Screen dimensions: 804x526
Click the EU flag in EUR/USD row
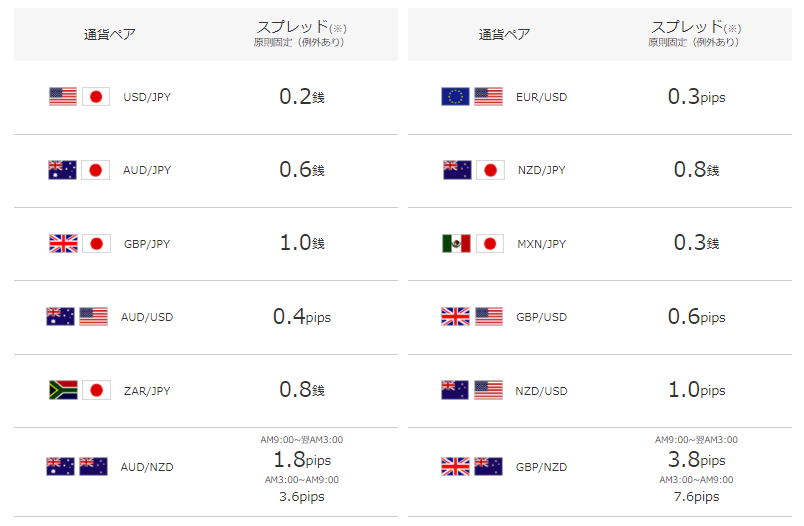pos(455,96)
